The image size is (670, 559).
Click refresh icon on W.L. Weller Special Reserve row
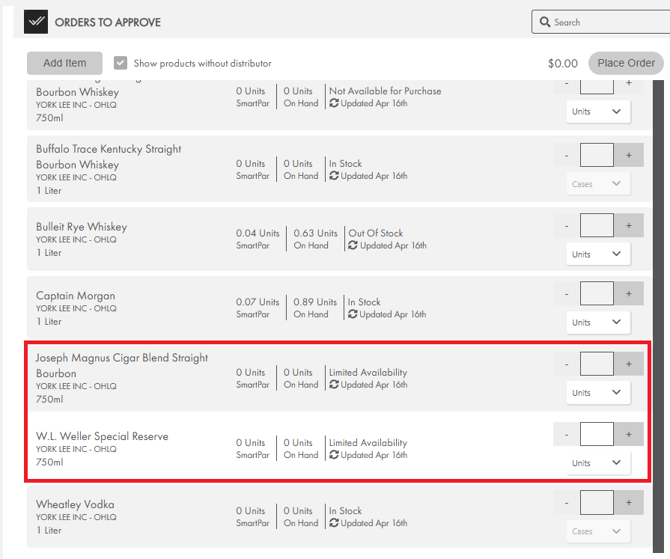tap(334, 455)
